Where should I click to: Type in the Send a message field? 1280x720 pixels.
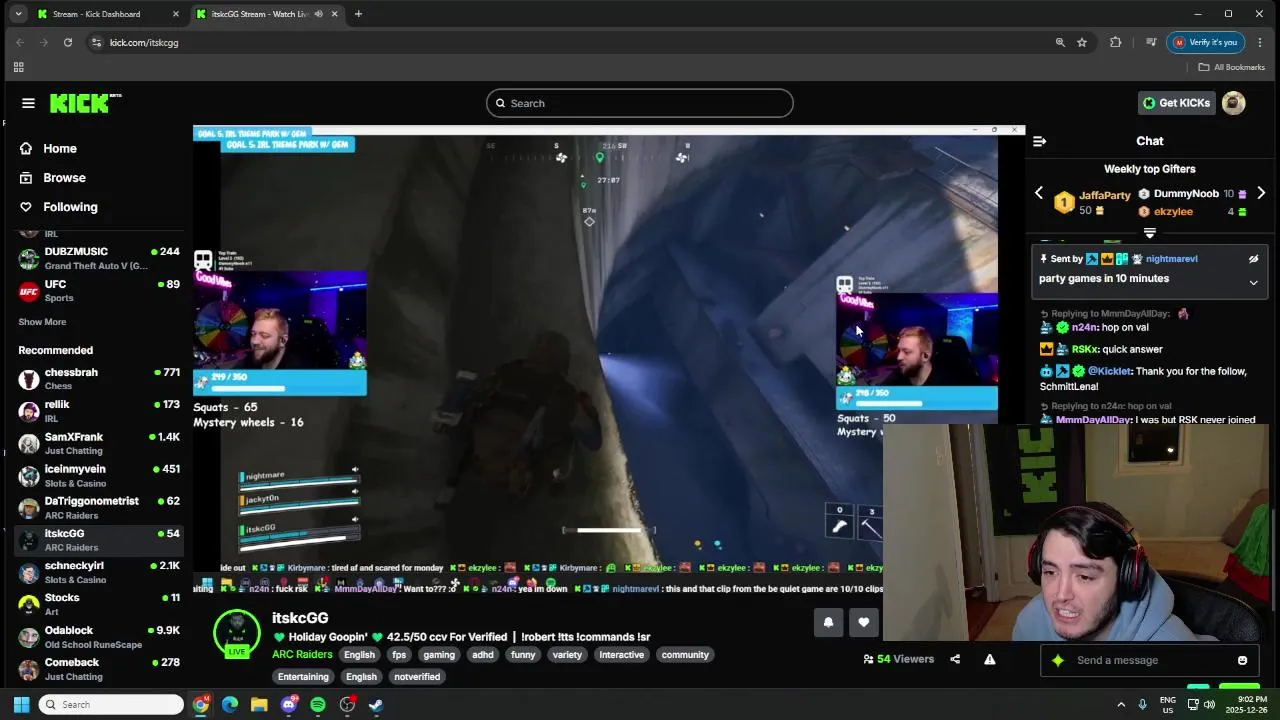[1150, 660]
